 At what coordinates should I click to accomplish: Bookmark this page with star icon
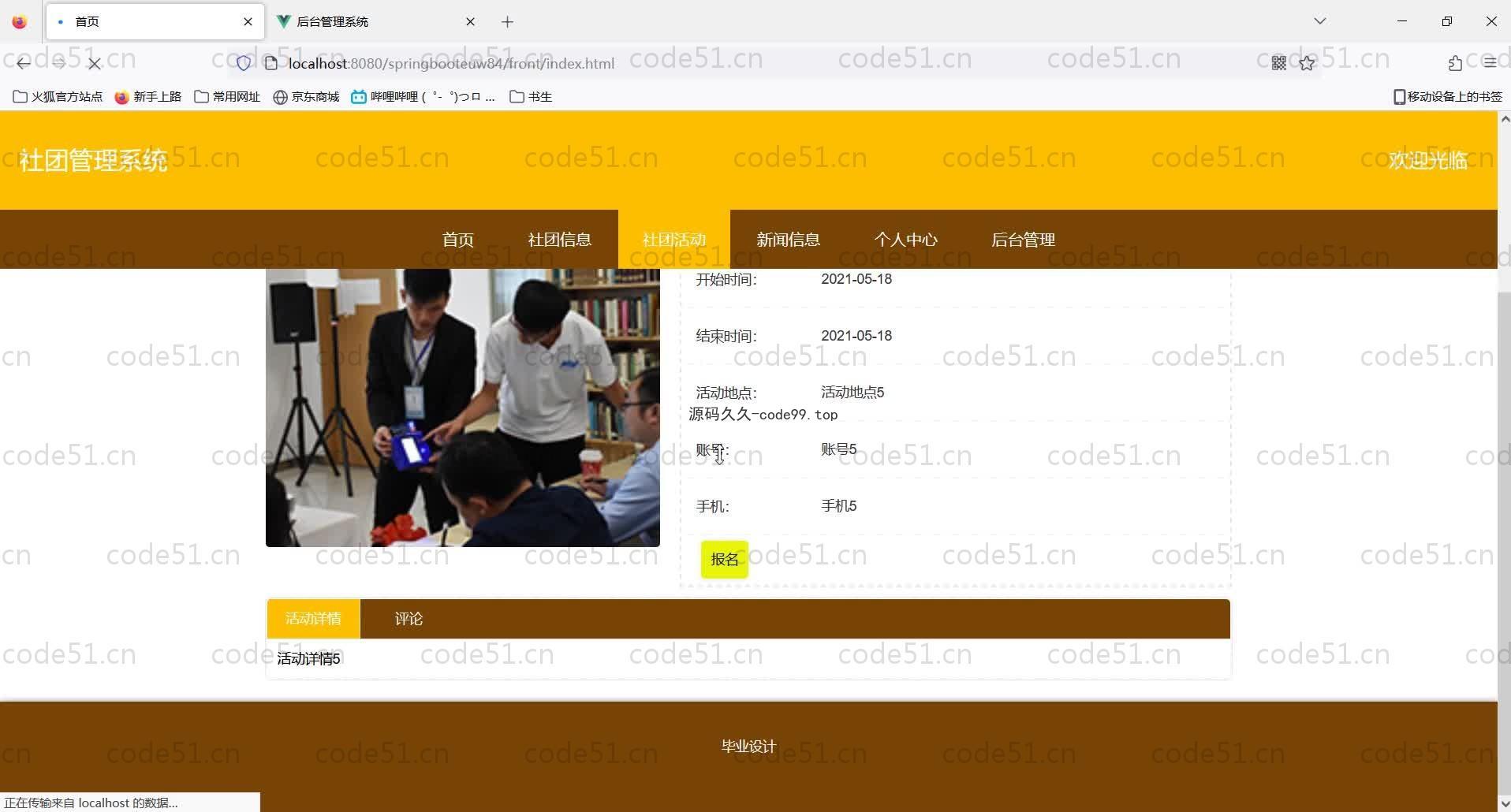pyautogui.click(x=1307, y=63)
